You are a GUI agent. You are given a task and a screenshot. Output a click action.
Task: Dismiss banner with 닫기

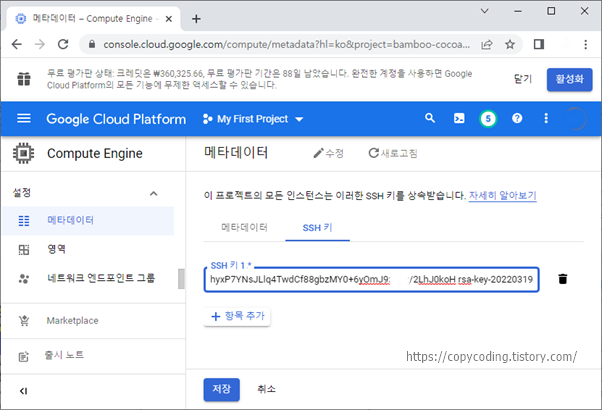523,79
